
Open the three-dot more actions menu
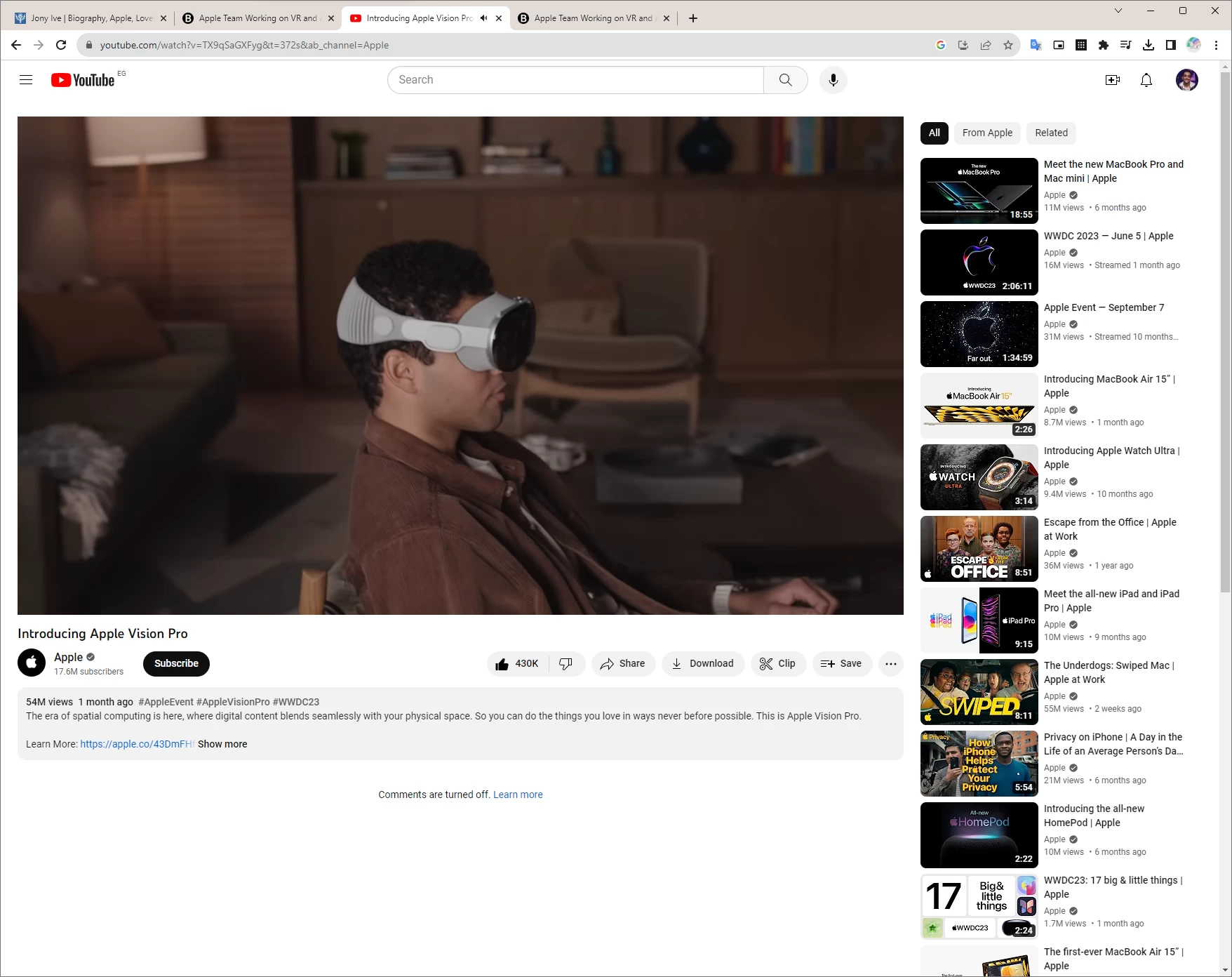click(890, 663)
